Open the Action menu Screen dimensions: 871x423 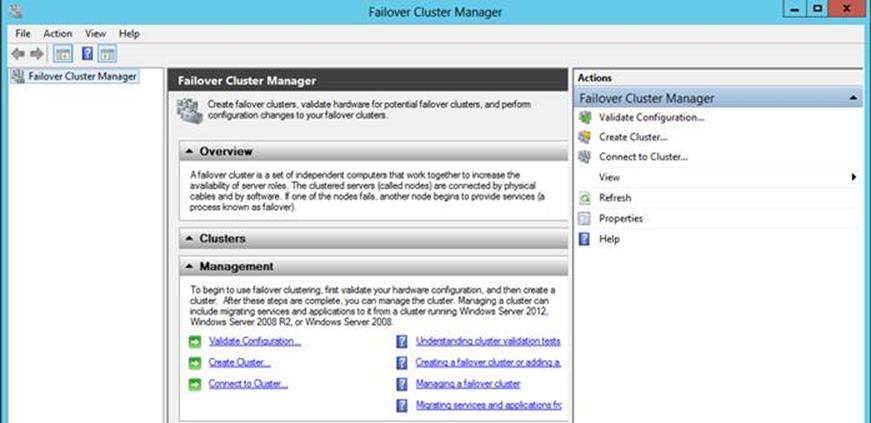(58, 34)
